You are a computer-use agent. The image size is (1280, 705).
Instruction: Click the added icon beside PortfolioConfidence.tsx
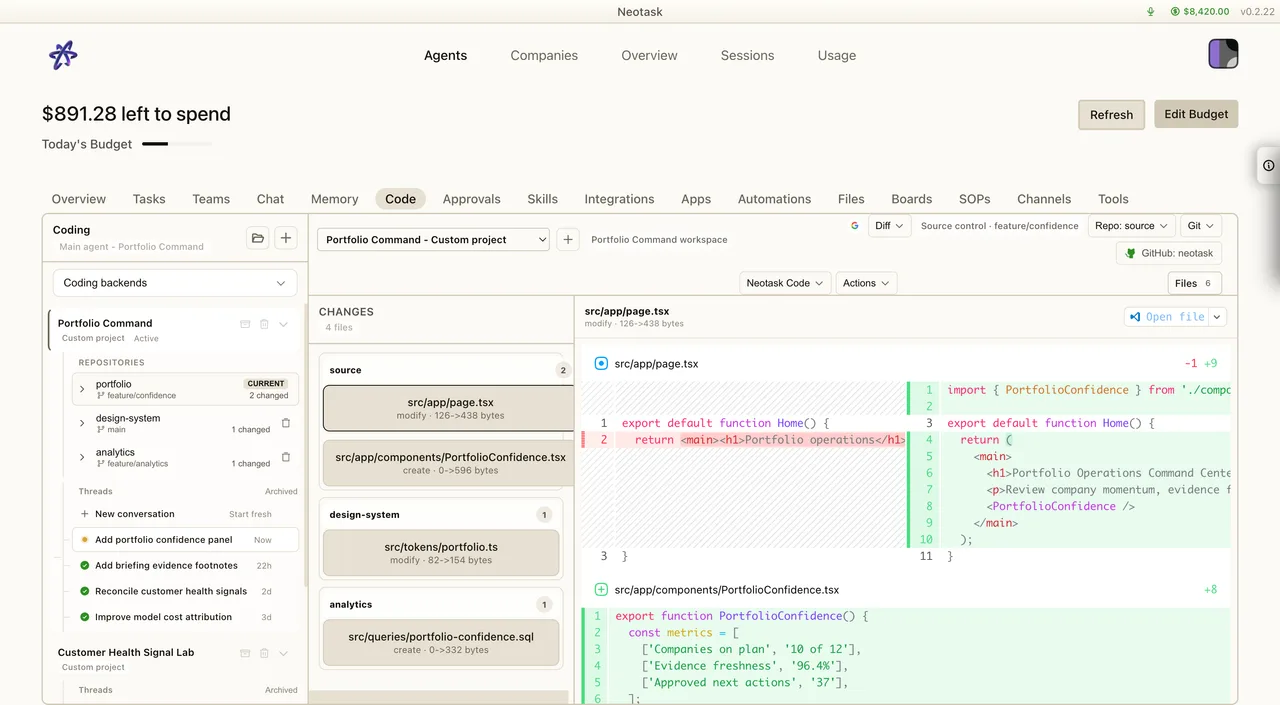click(x=601, y=590)
